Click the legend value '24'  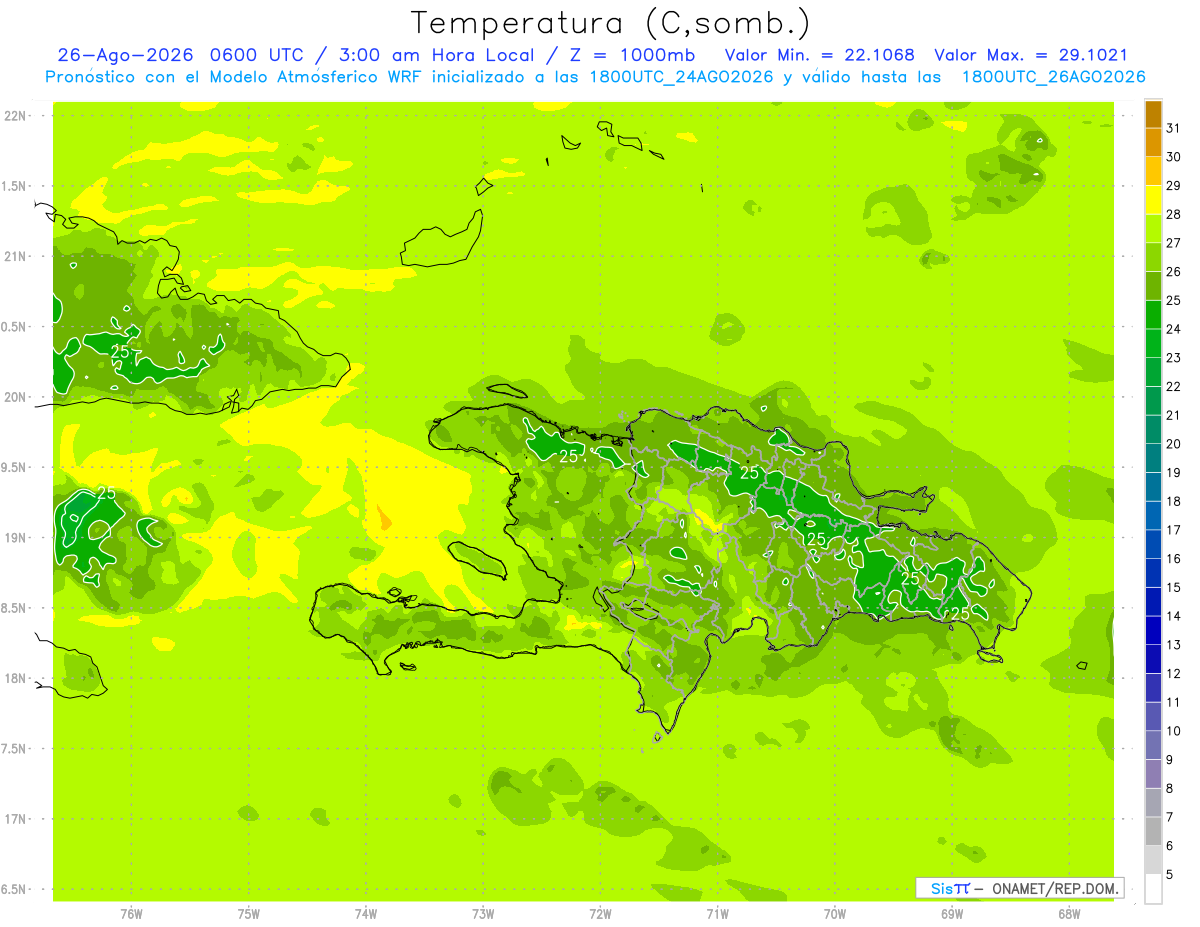click(x=1173, y=329)
